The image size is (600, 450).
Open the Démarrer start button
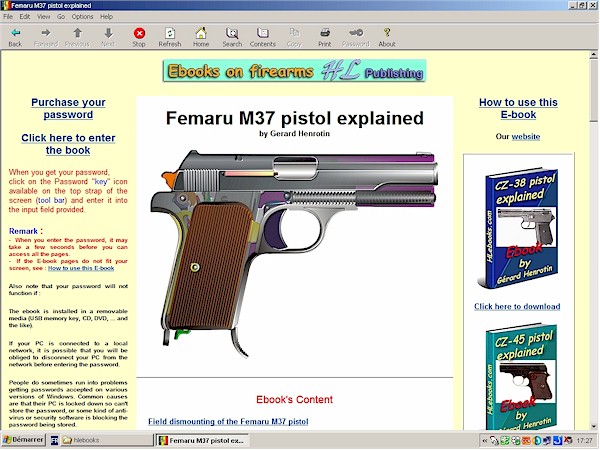tap(24, 440)
